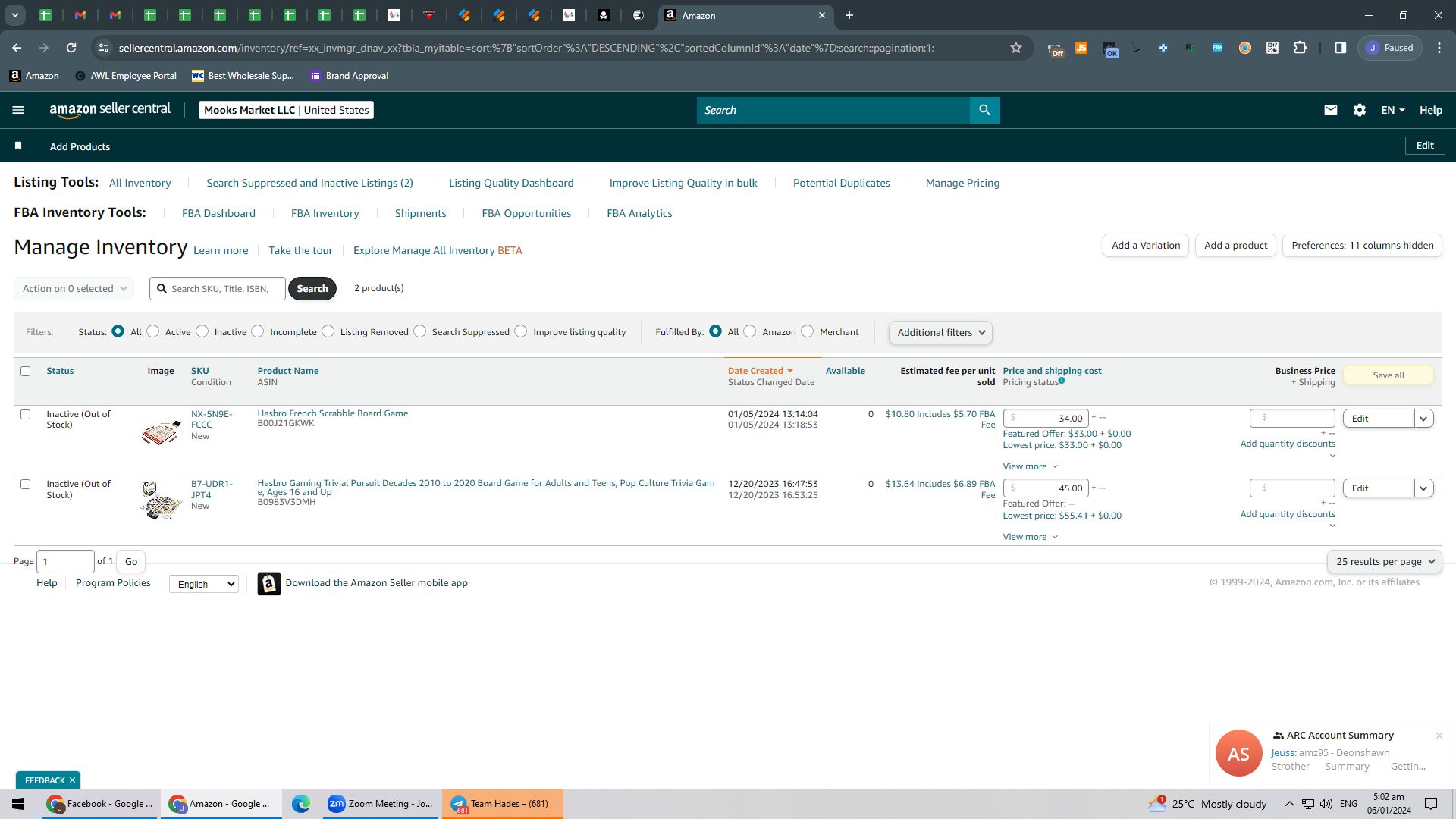This screenshot has width=1456, height=819.
Task: Open Team Hades Telegram in the taskbar
Action: pyautogui.click(x=502, y=804)
